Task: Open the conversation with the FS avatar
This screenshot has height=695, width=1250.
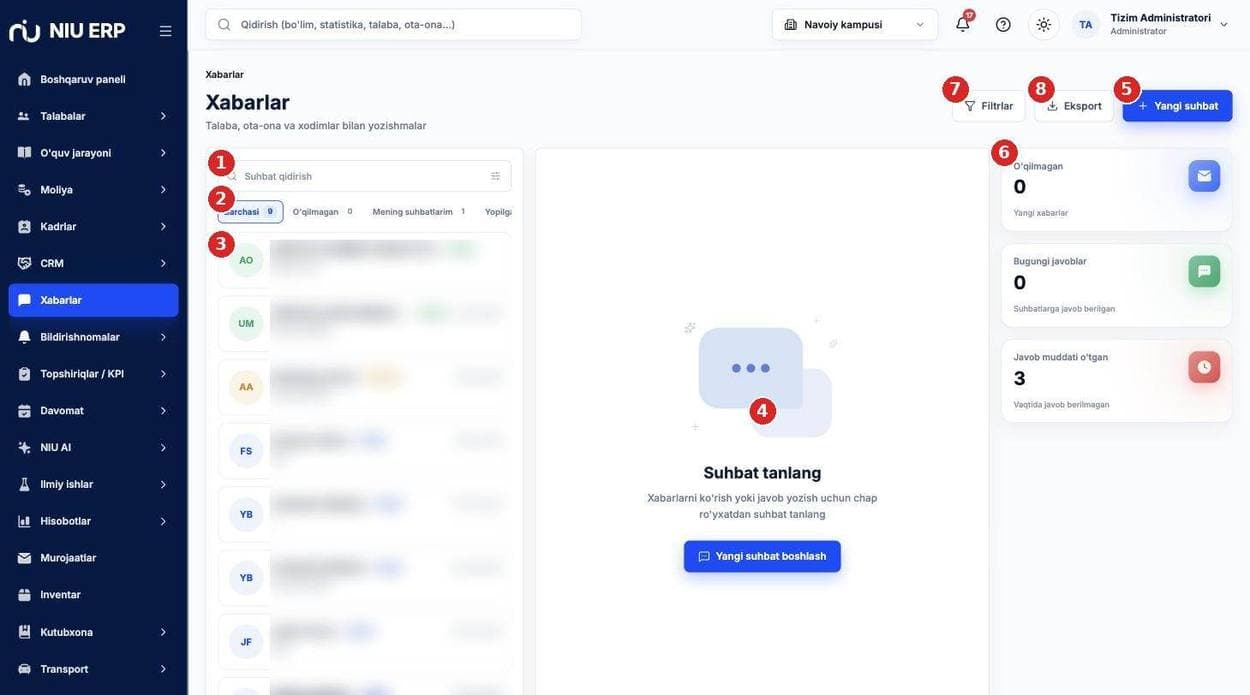Action: coord(364,451)
